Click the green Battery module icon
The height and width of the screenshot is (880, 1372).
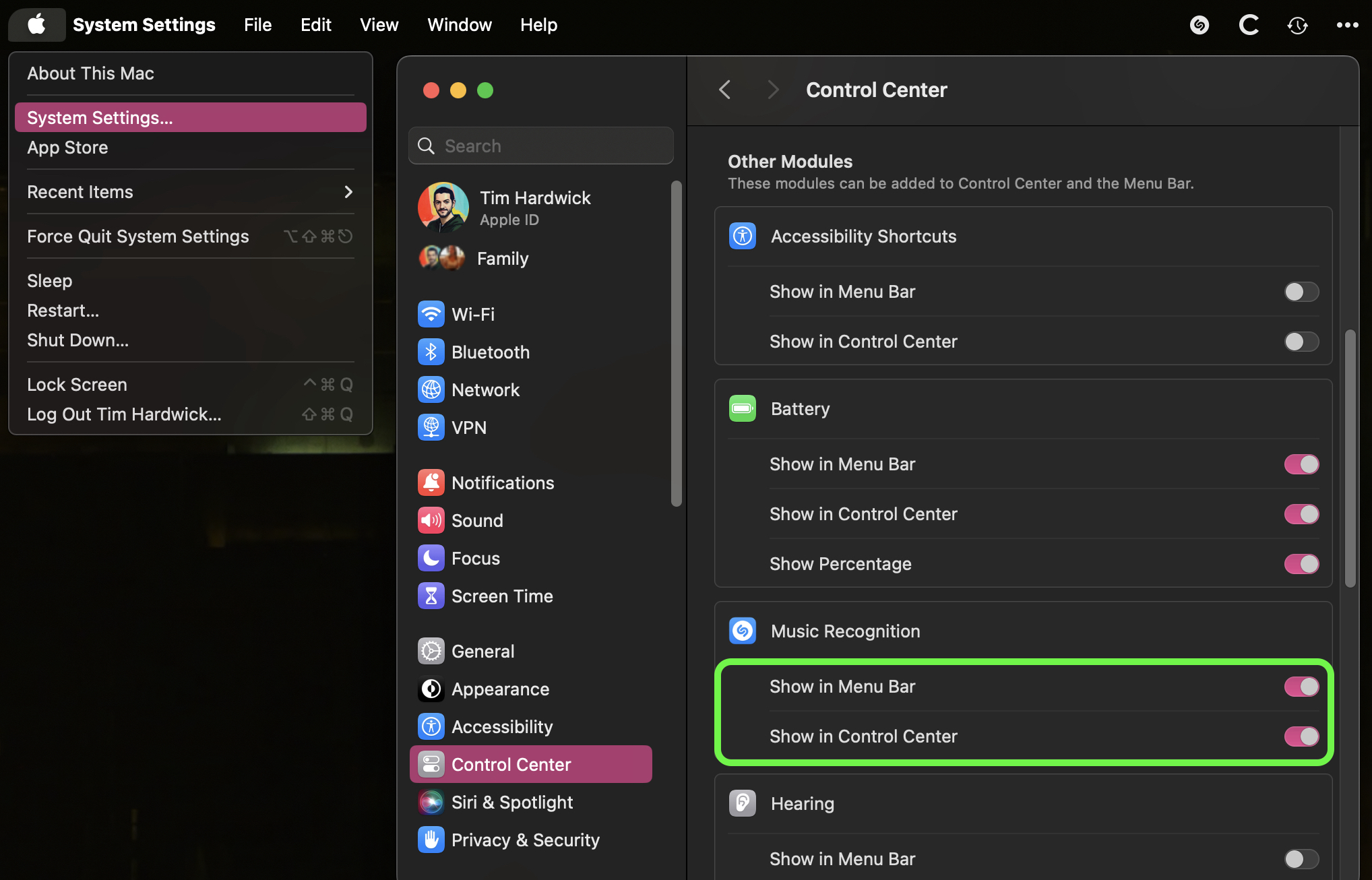[743, 408]
